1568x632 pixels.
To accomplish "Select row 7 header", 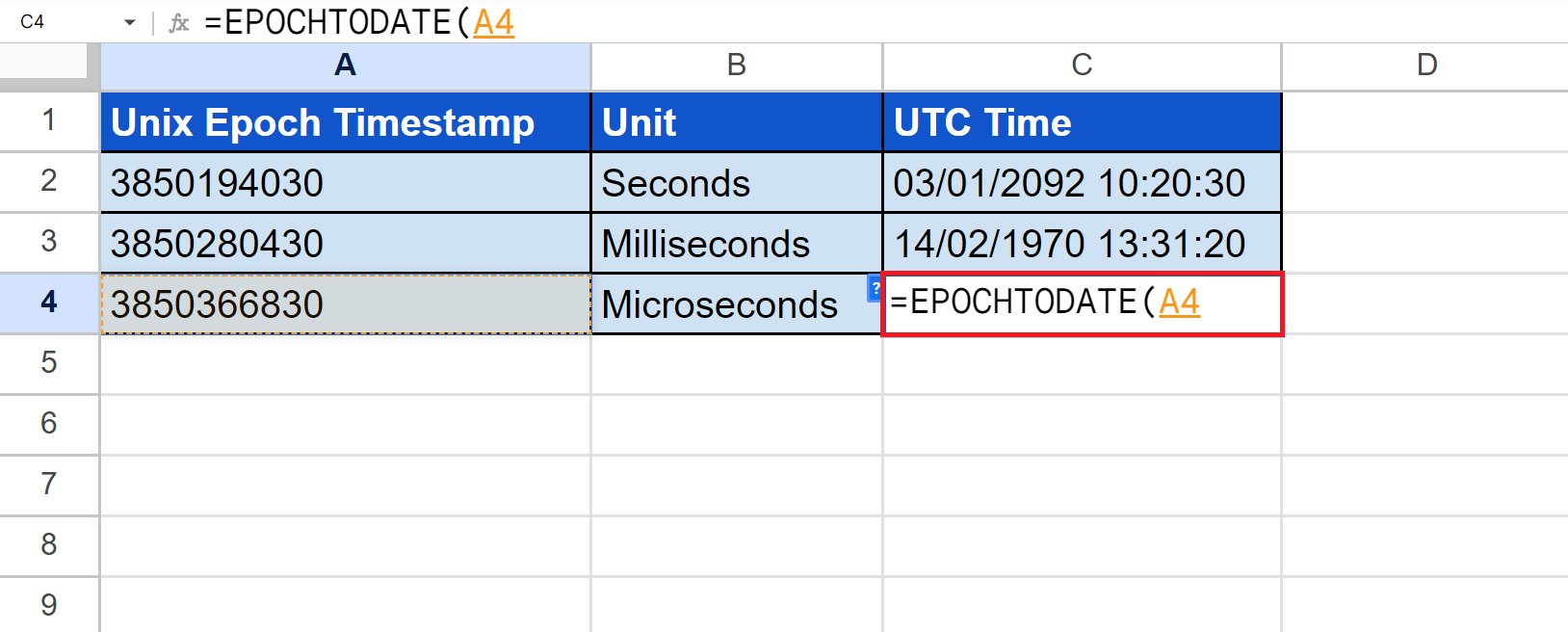I will pyautogui.click(x=48, y=484).
